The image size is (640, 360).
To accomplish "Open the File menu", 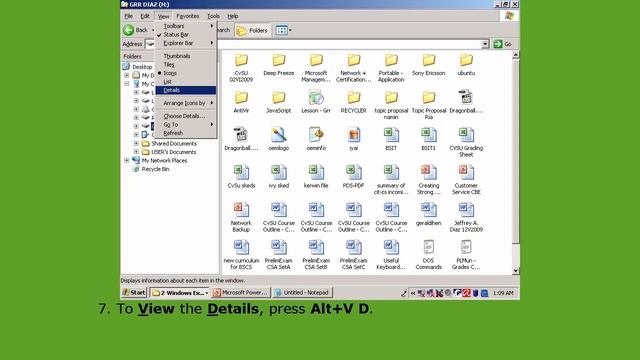I will 129,16.
